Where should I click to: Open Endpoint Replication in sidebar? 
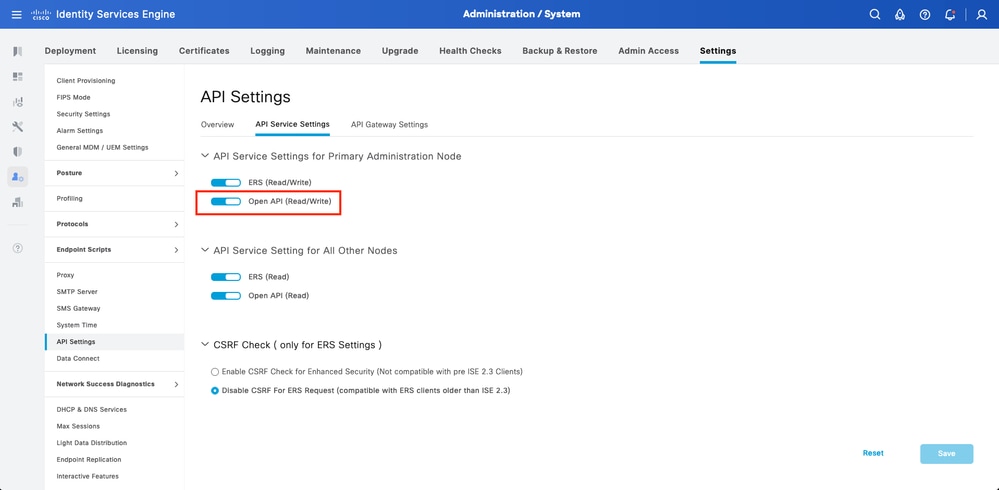[x=89, y=459]
